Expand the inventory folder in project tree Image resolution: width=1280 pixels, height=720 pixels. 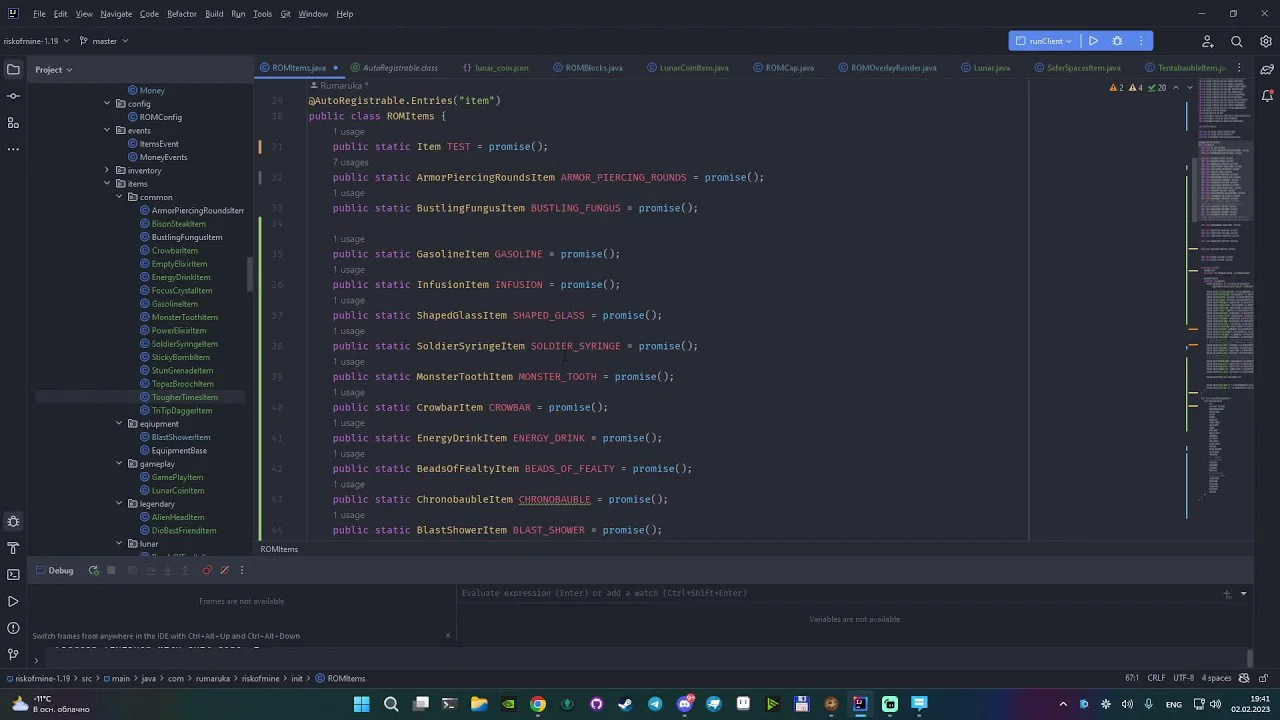point(107,171)
